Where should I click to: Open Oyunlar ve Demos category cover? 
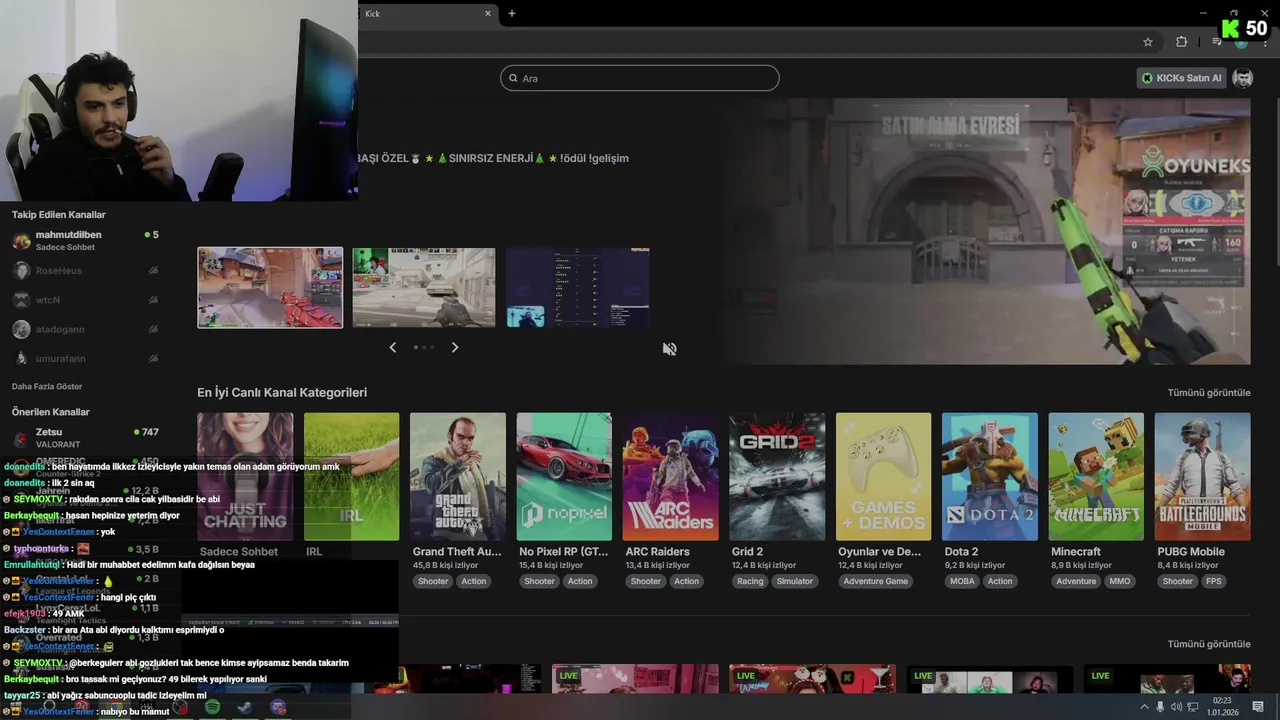883,477
